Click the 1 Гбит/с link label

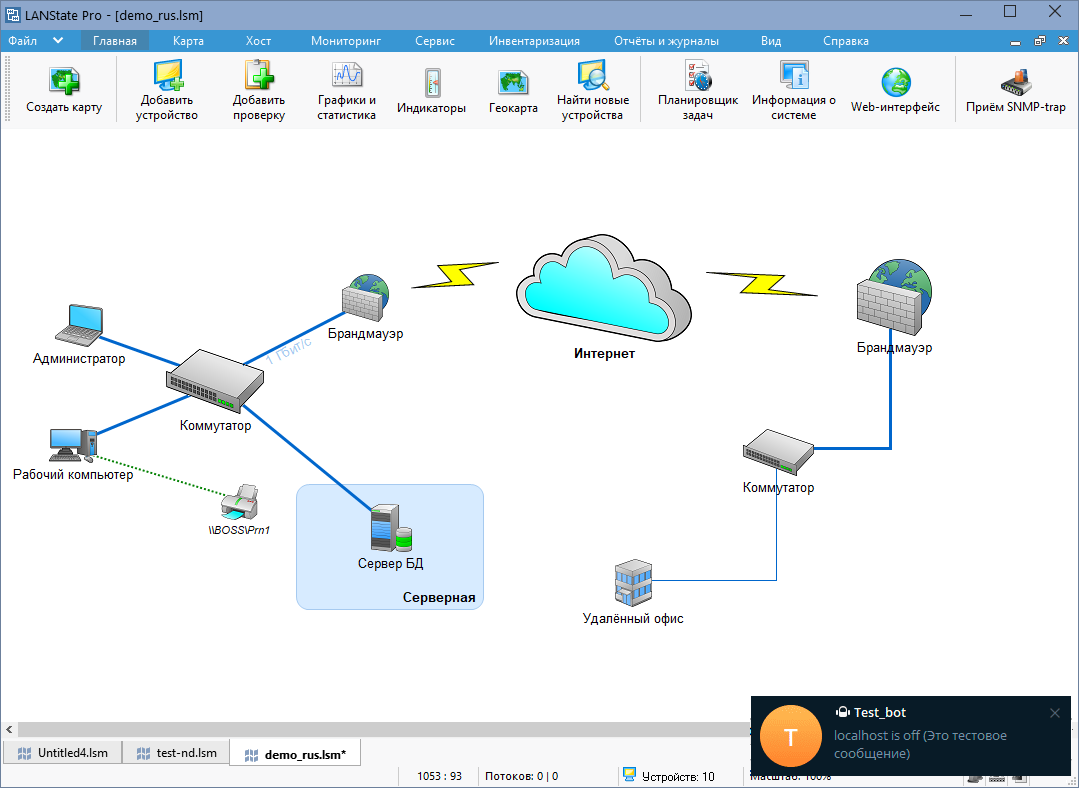point(289,350)
